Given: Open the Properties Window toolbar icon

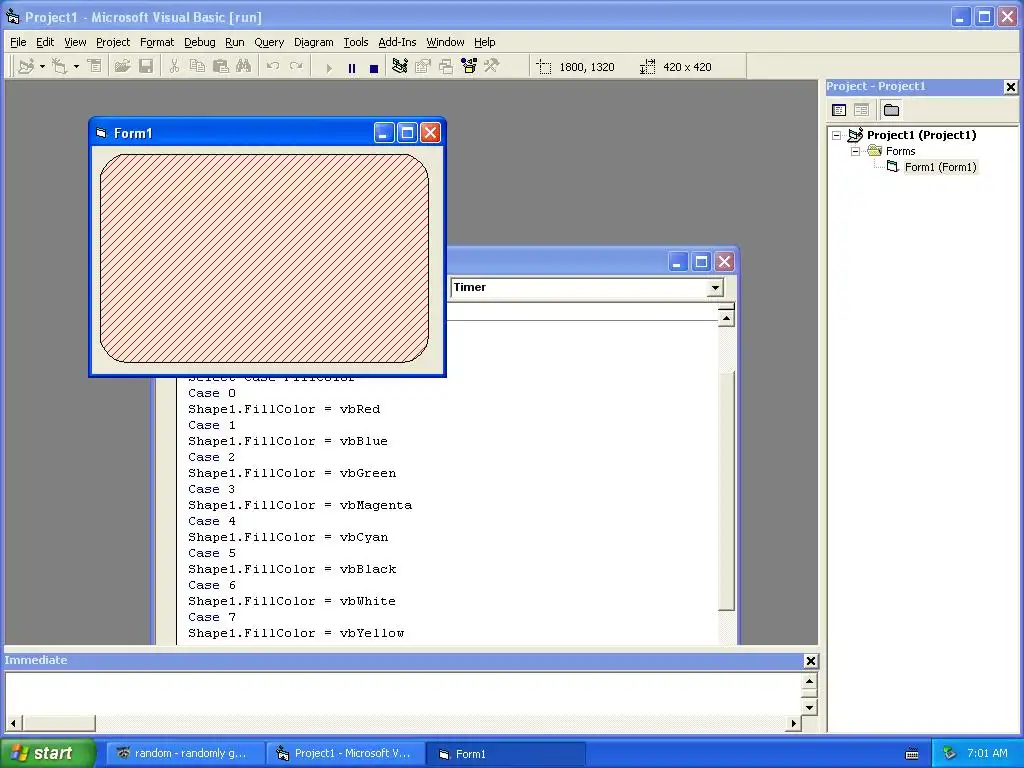Looking at the screenshot, I should click(423, 66).
